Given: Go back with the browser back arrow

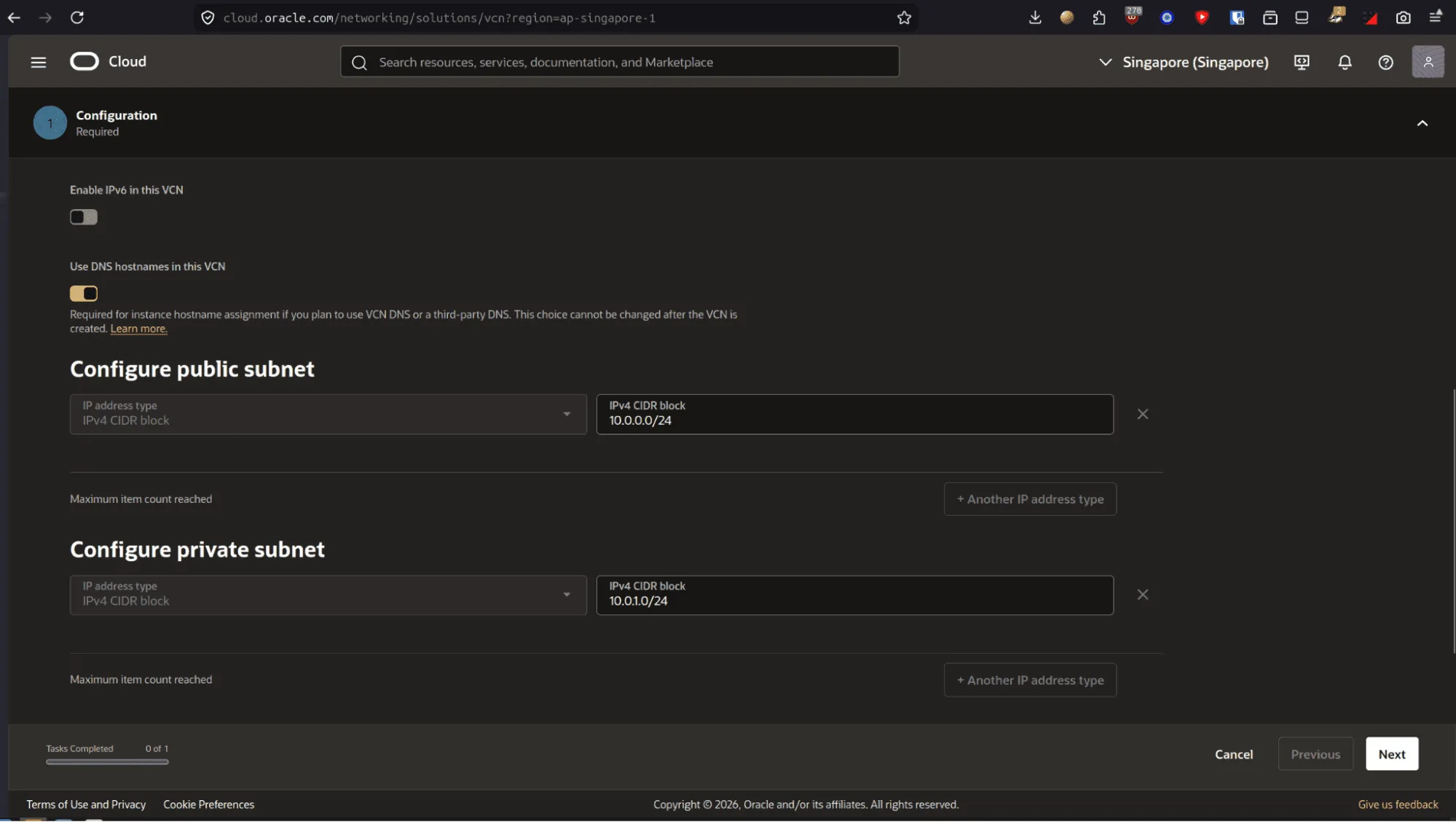Looking at the screenshot, I should [14, 17].
